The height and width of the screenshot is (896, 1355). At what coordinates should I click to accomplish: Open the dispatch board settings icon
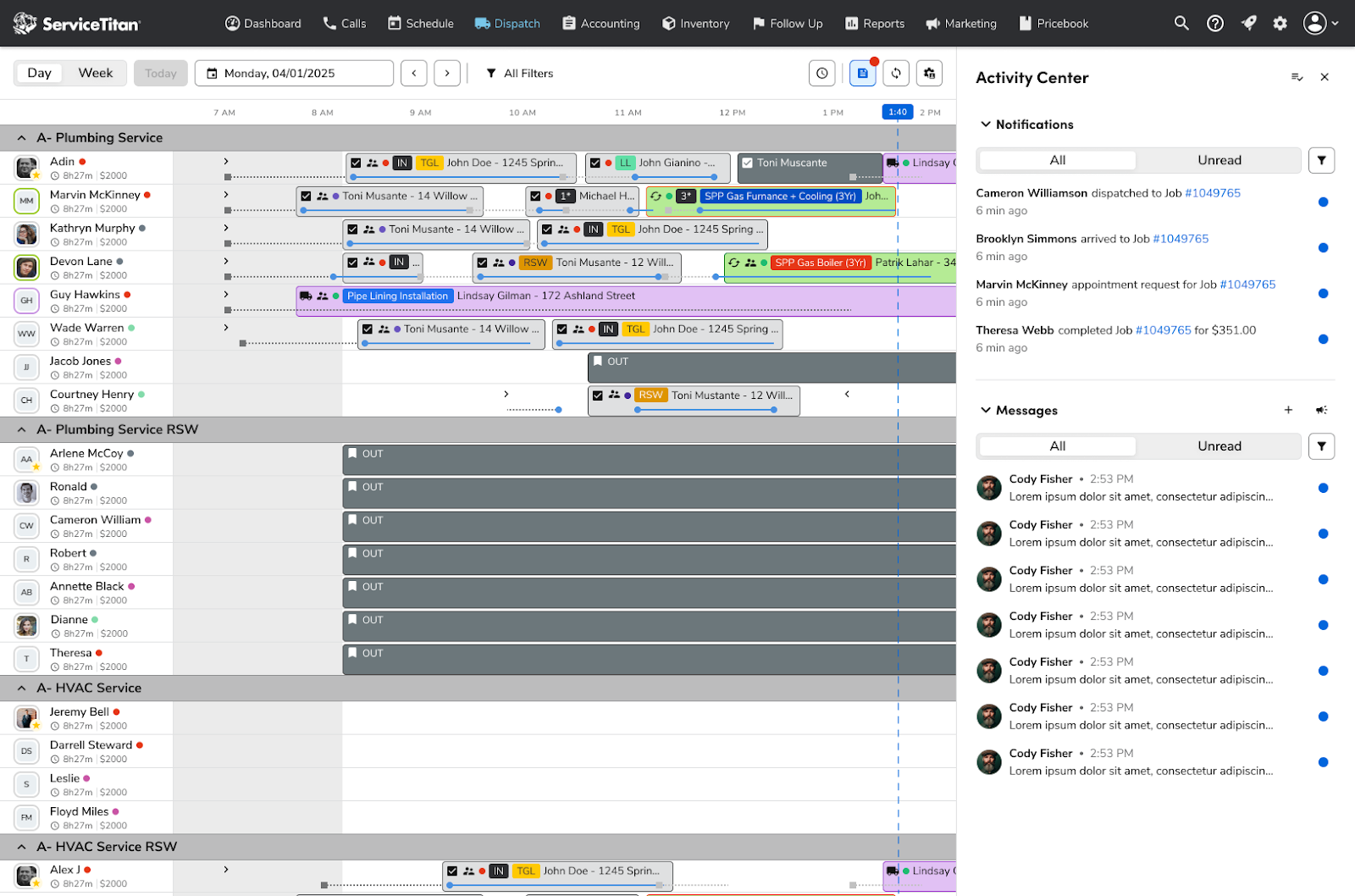[929, 74]
